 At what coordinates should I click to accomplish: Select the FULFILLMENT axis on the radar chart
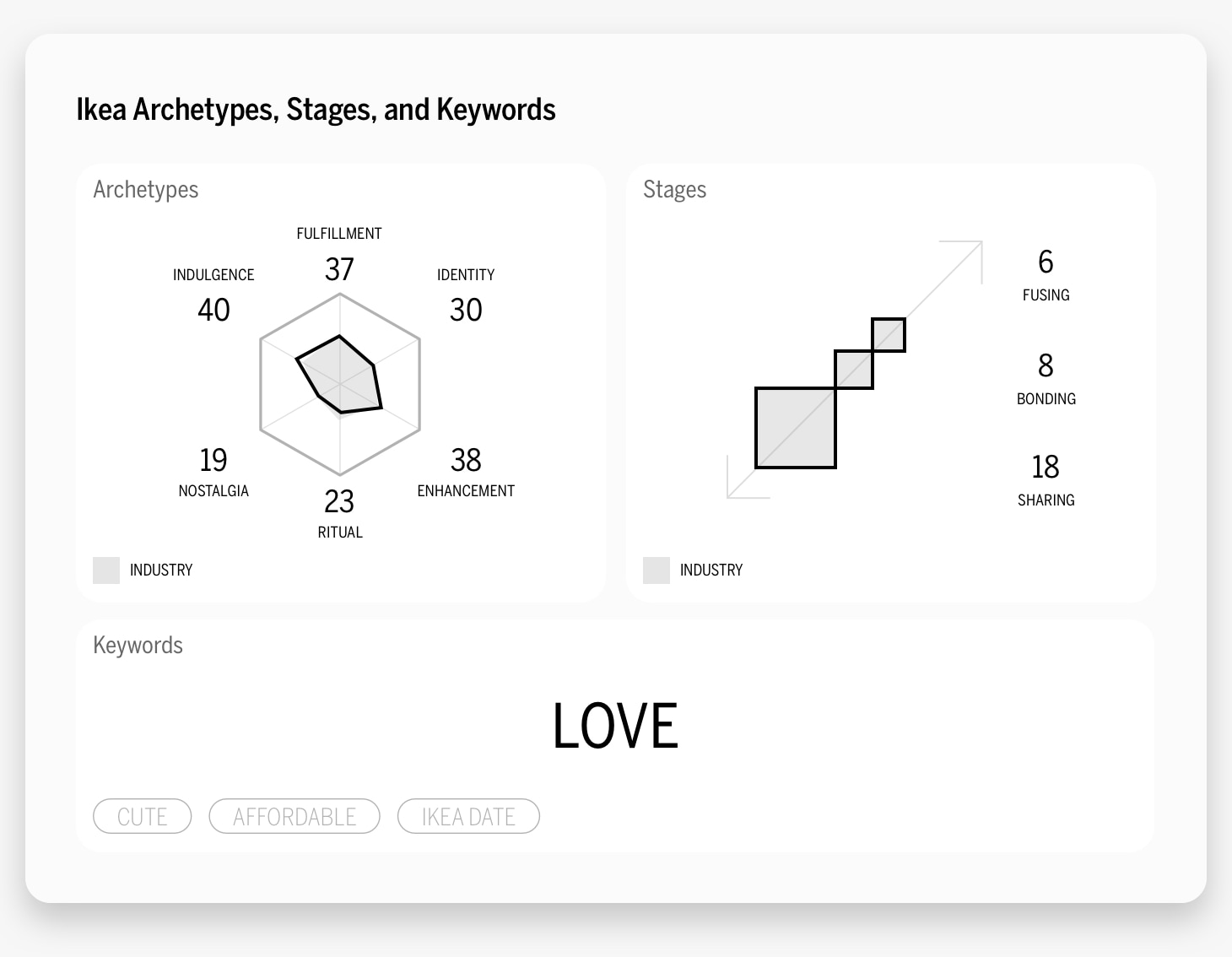pos(338,233)
